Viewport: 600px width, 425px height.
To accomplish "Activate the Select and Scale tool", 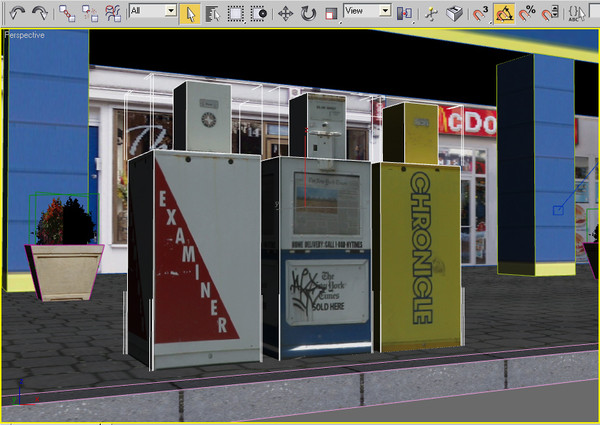I will click(x=331, y=14).
